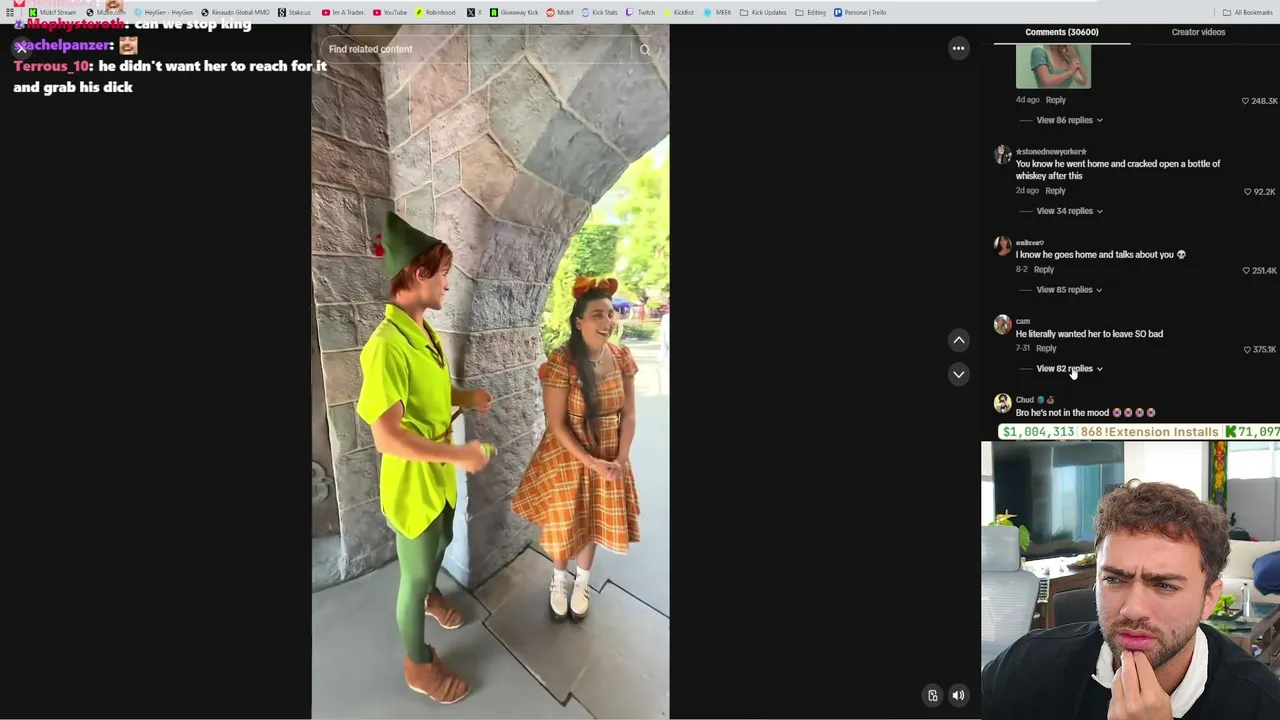The width and height of the screenshot is (1280, 720).
Task: Open the avatar beside the 8-2 comment
Action: pyautogui.click(x=1002, y=246)
